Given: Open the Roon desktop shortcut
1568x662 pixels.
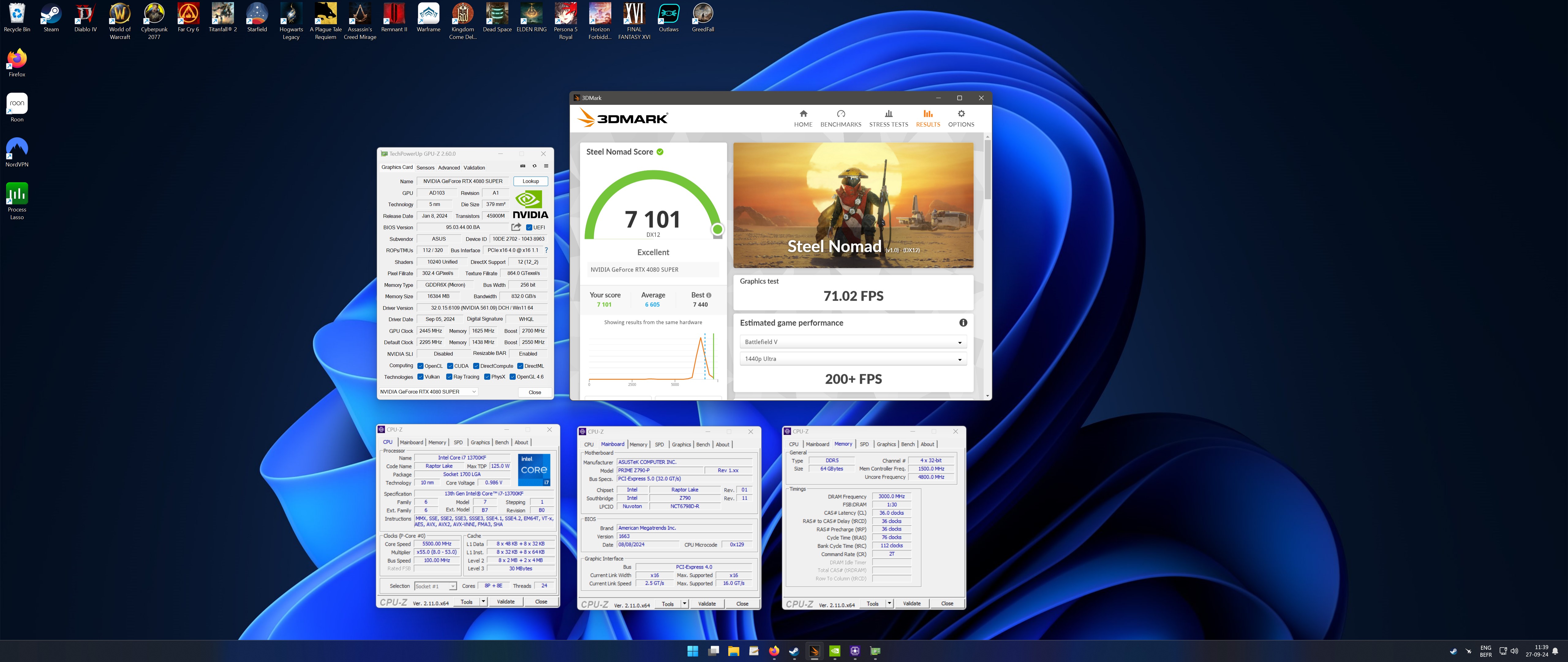Looking at the screenshot, I should (17, 108).
